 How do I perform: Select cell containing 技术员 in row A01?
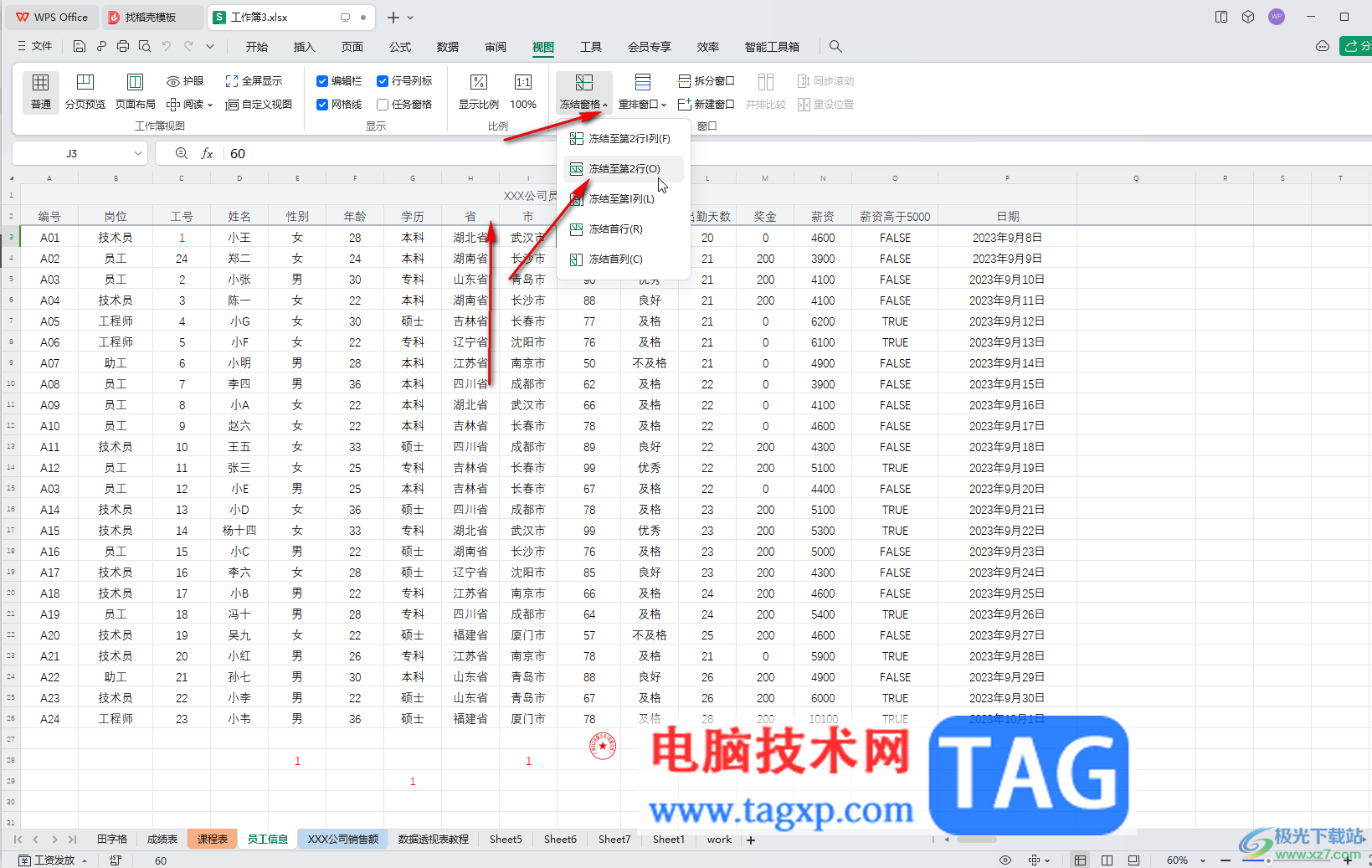point(116,238)
